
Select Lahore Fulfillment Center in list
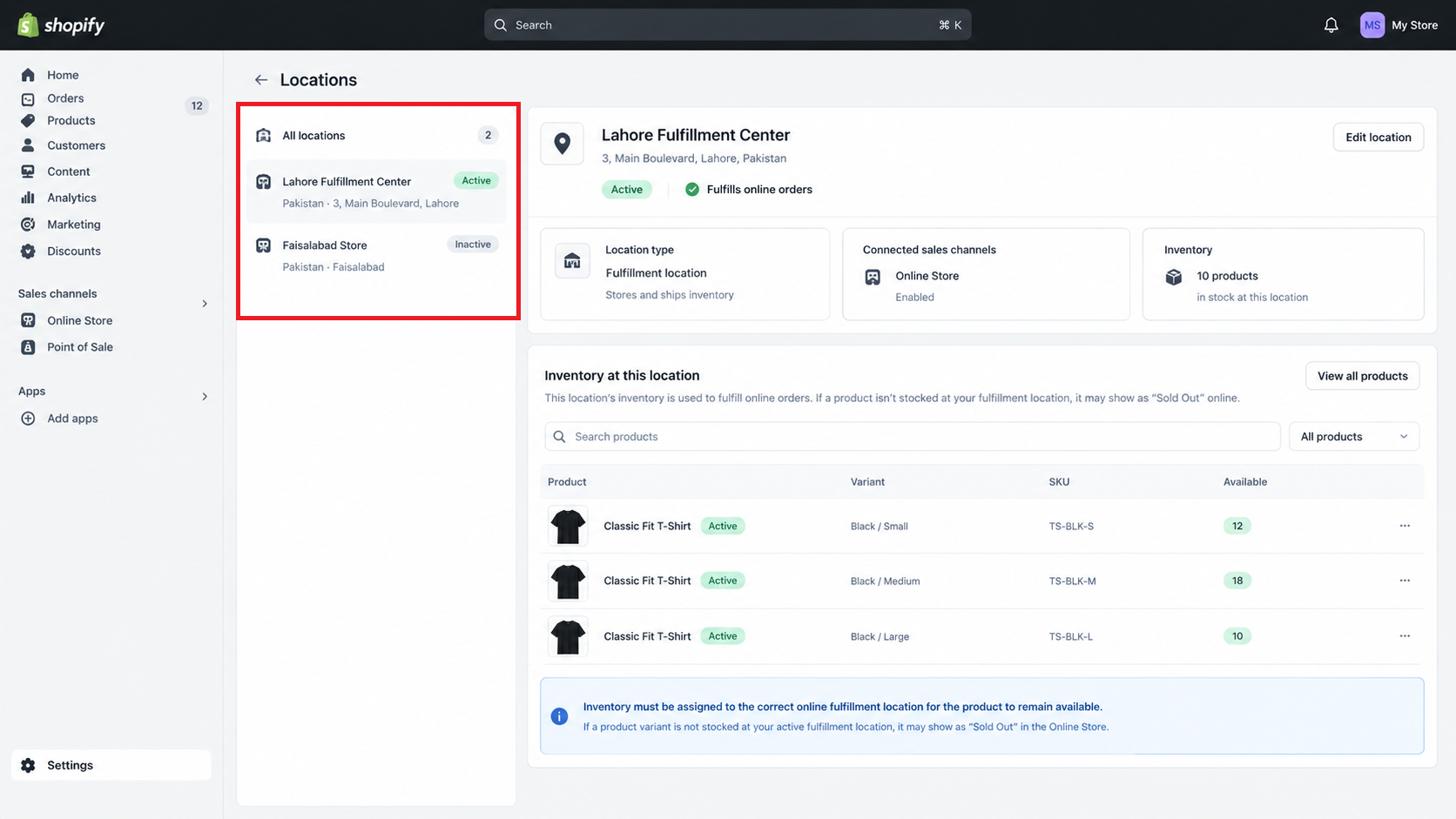click(x=376, y=191)
